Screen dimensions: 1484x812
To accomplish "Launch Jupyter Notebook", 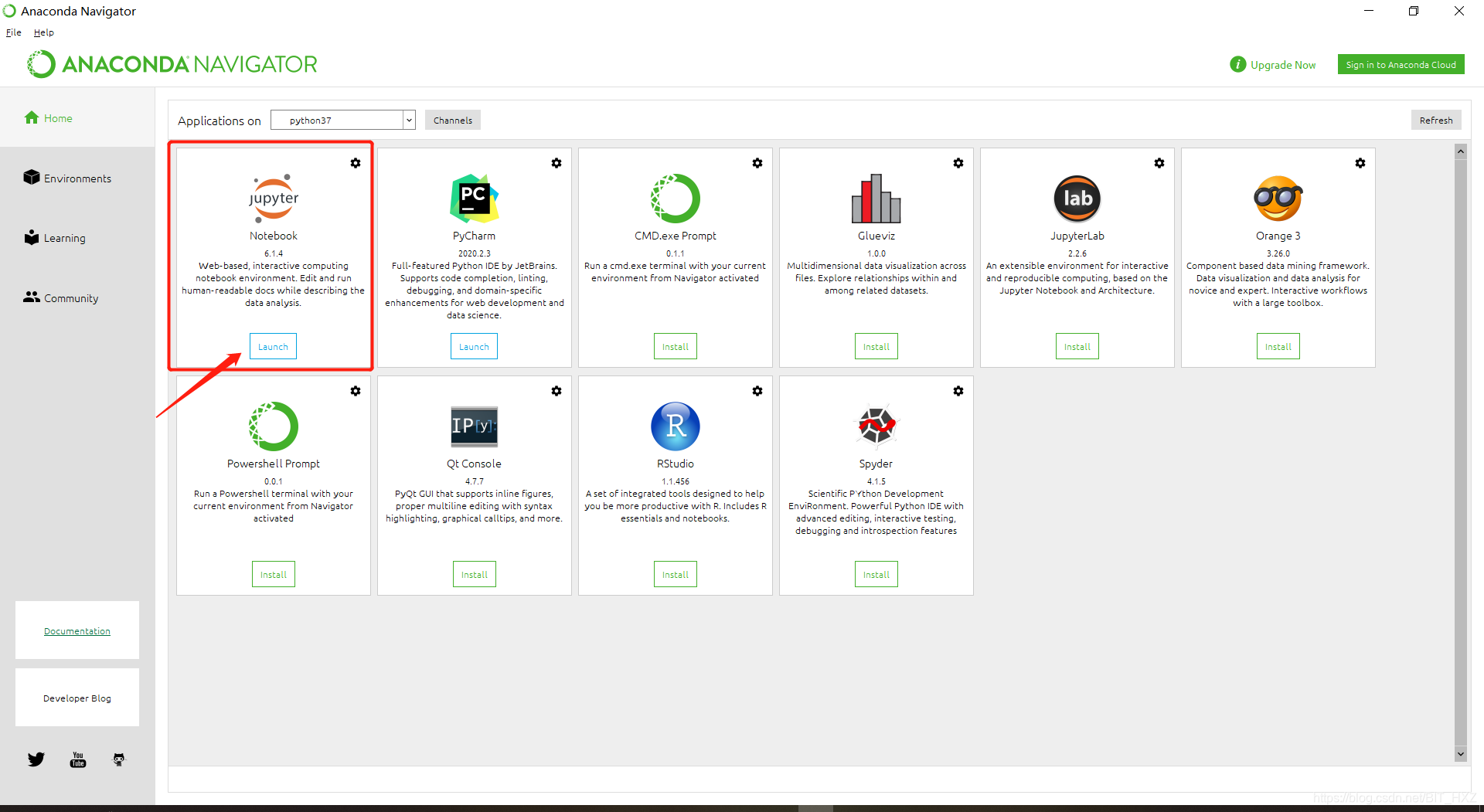I will 273,347.
